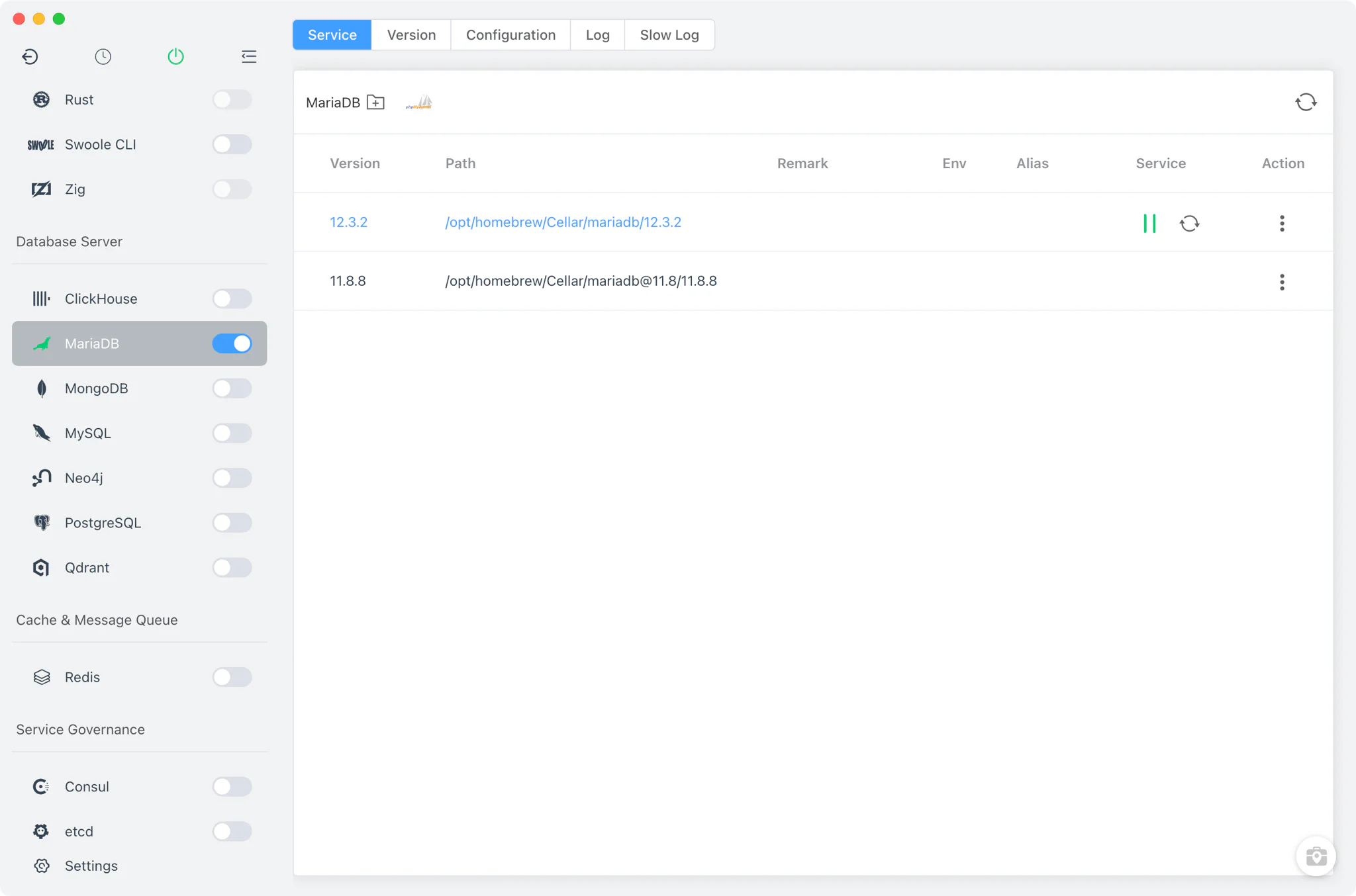The height and width of the screenshot is (896, 1356).
Task: Collapse sidebar with the menu-fold icon
Action: coord(249,57)
